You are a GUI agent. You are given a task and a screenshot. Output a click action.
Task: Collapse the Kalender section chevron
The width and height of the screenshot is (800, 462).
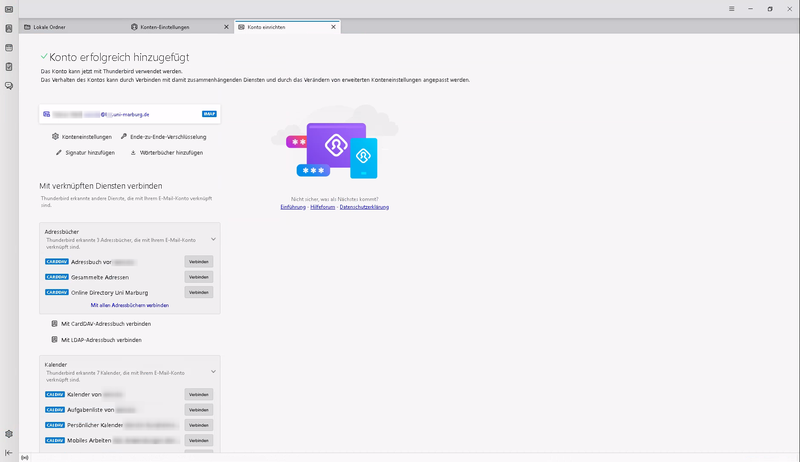213,374
